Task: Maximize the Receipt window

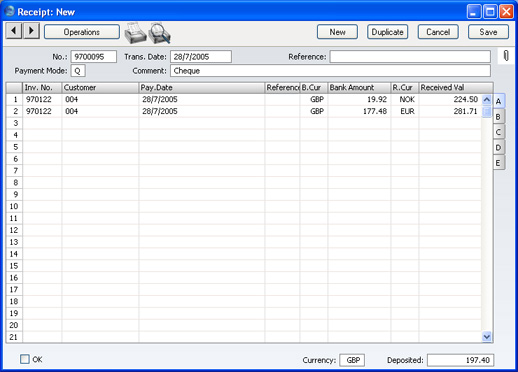Action: 490,12
